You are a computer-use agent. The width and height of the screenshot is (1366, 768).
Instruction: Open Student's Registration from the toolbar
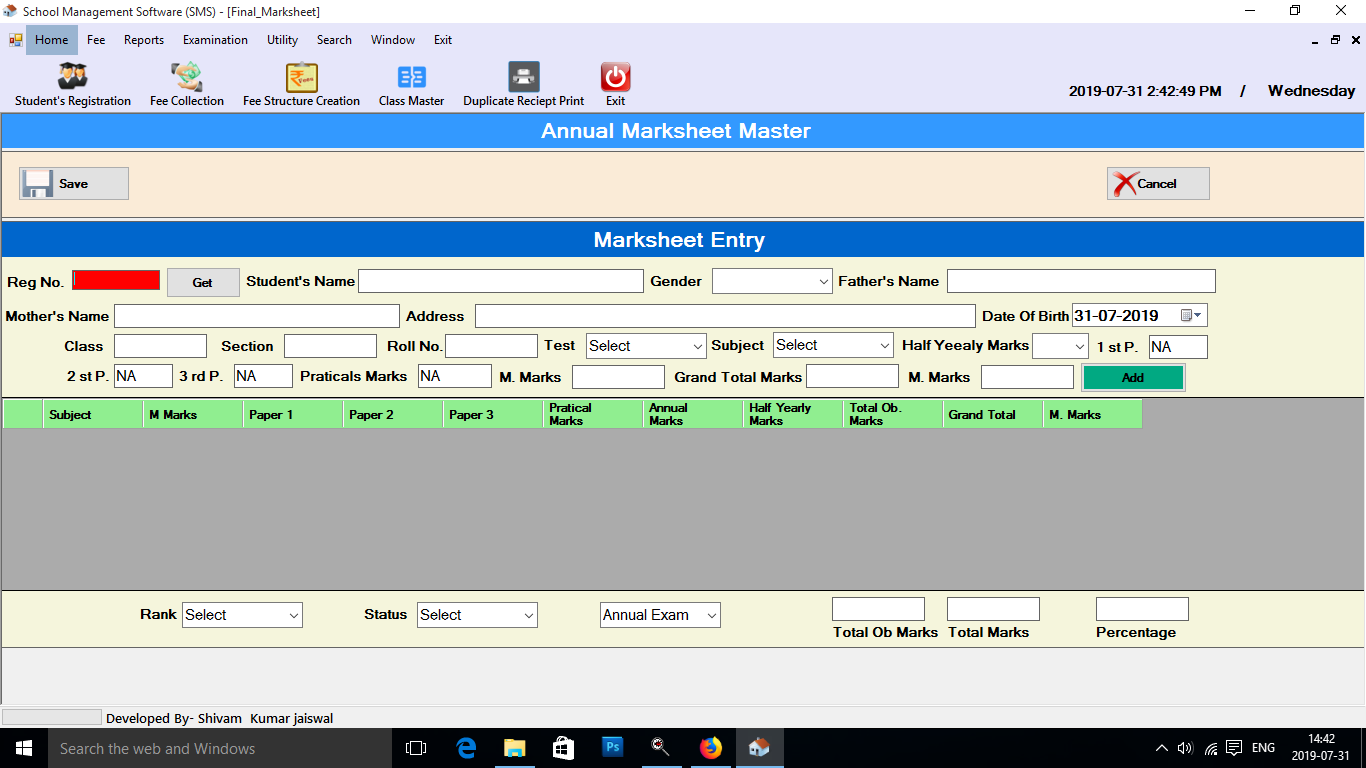[x=73, y=84]
